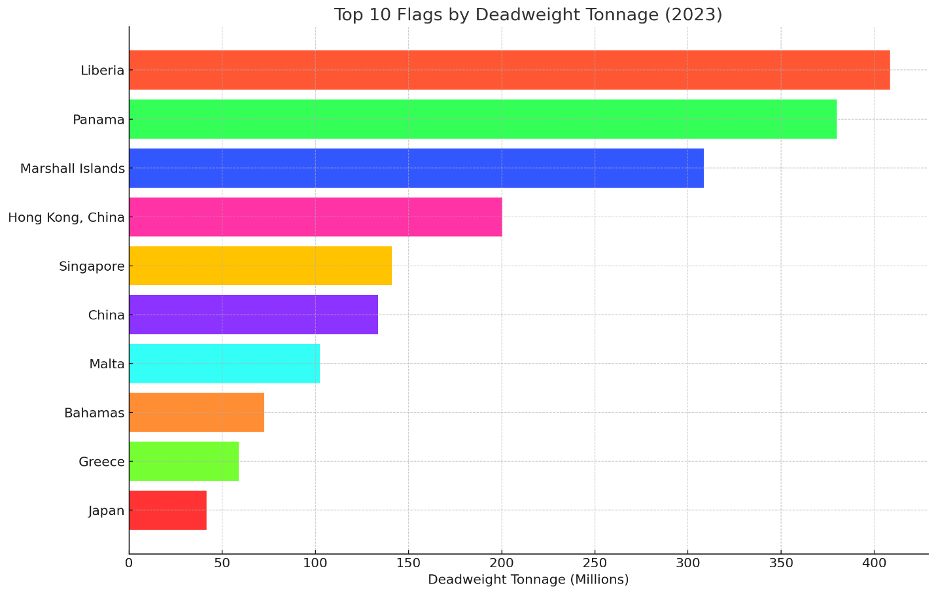This screenshot has height=594, width=936.
Task: Select the red Japan bar
Action: pos(168,511)
